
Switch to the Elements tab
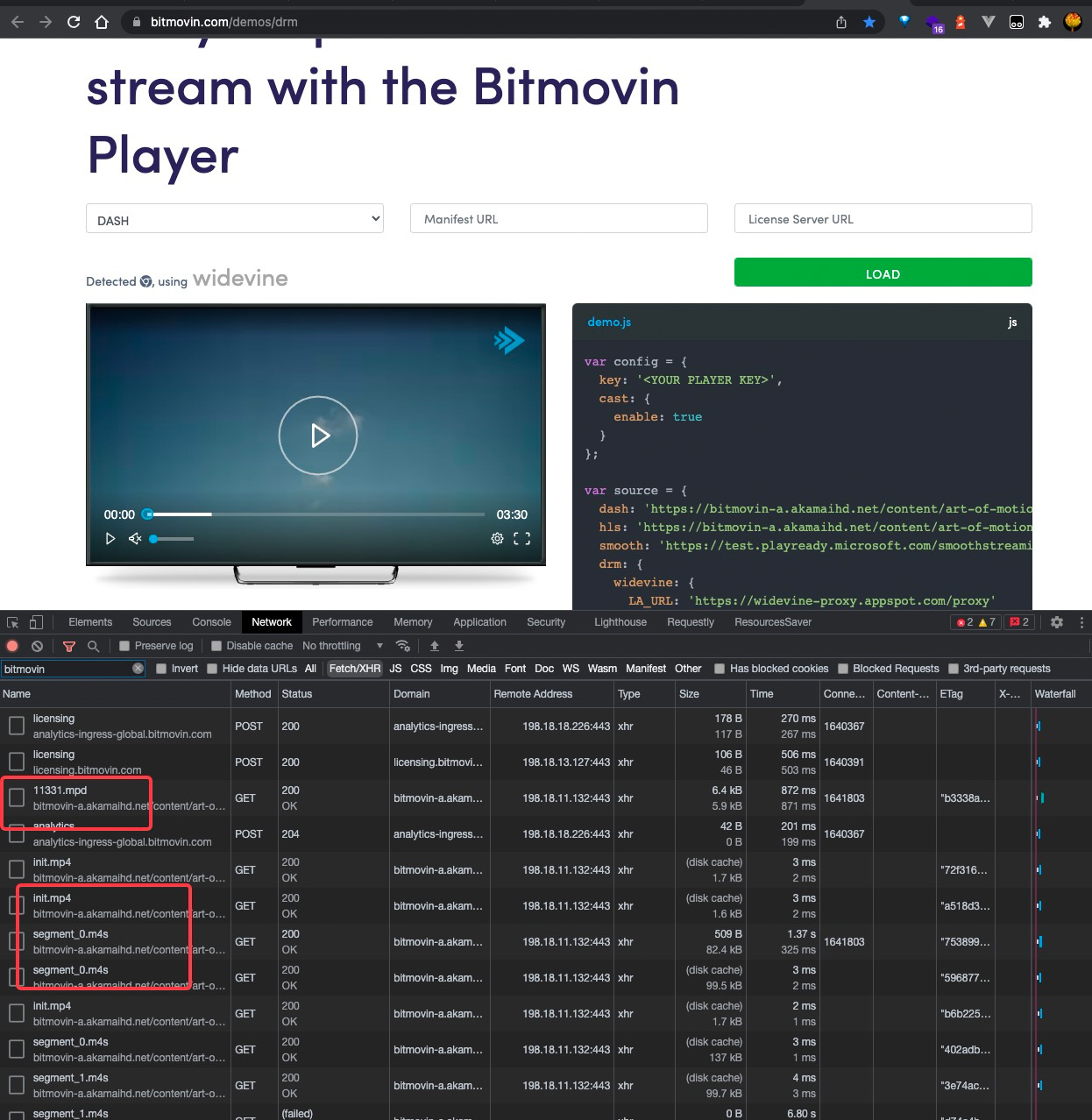click(x=90, y=622)
